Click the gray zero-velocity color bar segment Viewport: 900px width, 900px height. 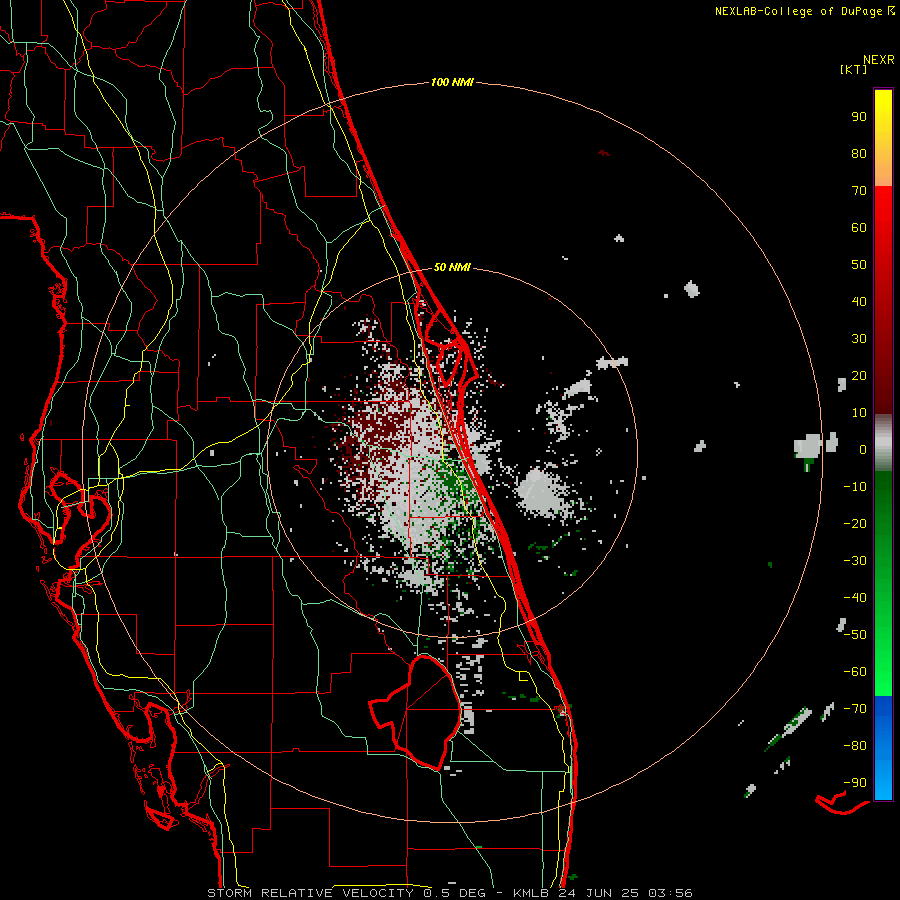(x=883, y=443)
